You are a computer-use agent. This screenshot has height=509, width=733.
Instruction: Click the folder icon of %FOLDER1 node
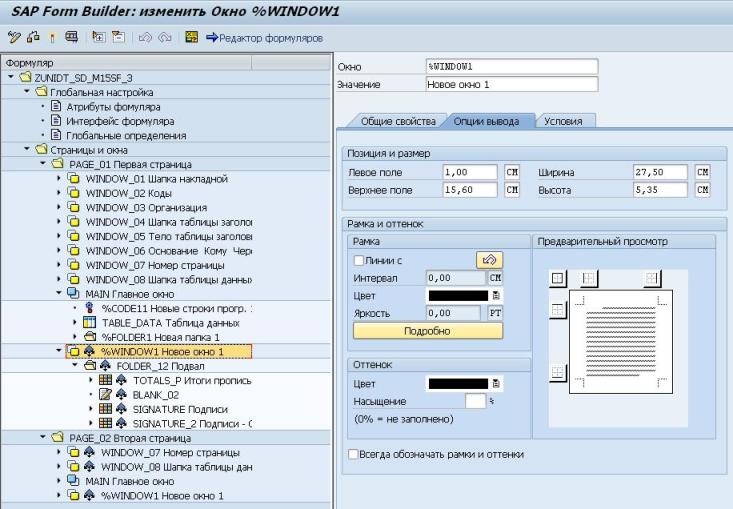pyautogui.click(x=90, y=337)
